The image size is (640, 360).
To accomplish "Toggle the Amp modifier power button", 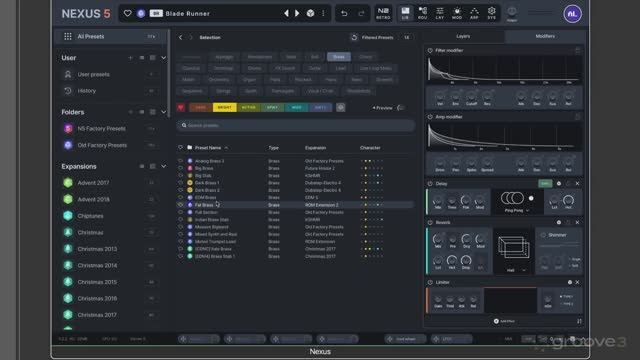I will (x=430, y=117).
